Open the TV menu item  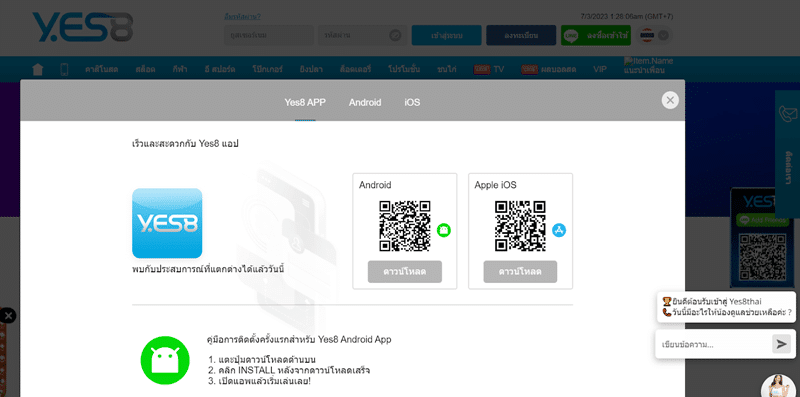point(489,69)
